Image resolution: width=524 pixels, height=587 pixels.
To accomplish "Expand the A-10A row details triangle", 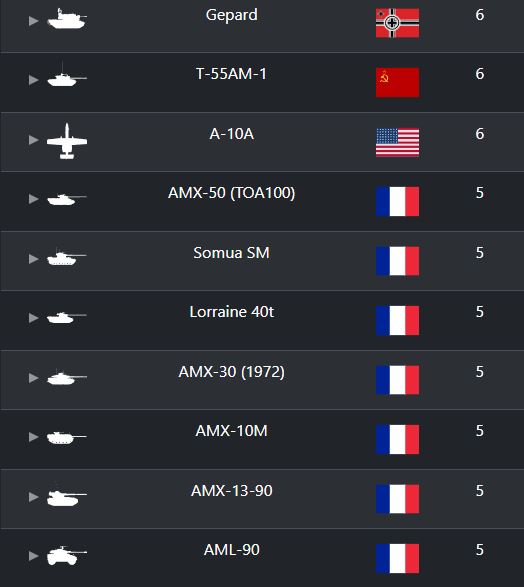I will [34, 140].
